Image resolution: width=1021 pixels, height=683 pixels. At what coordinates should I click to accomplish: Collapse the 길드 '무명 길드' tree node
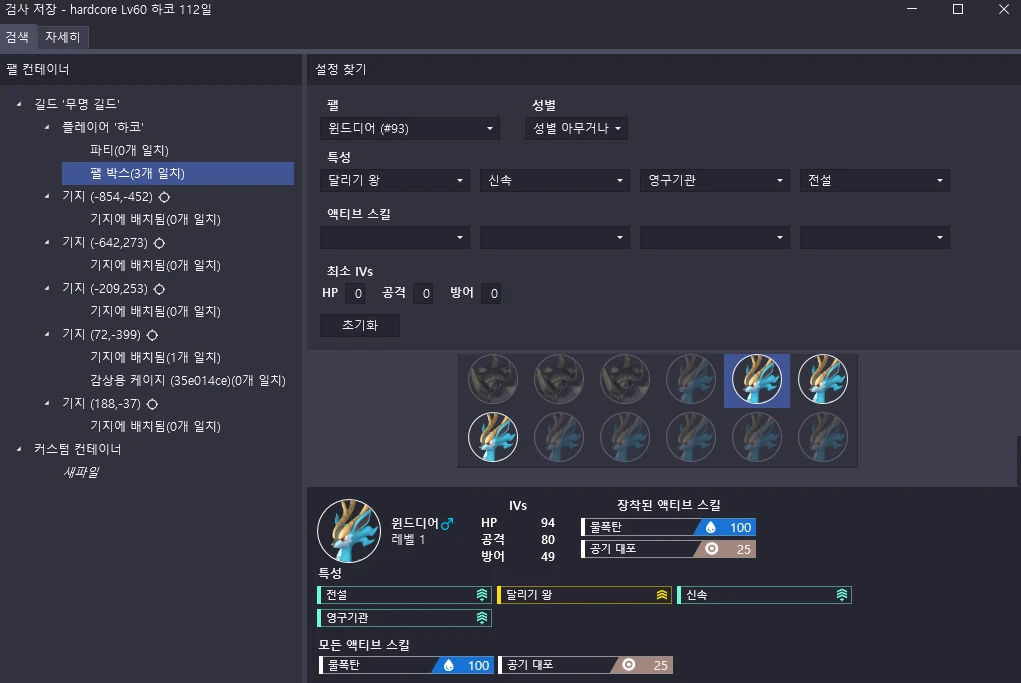[19, 104]
